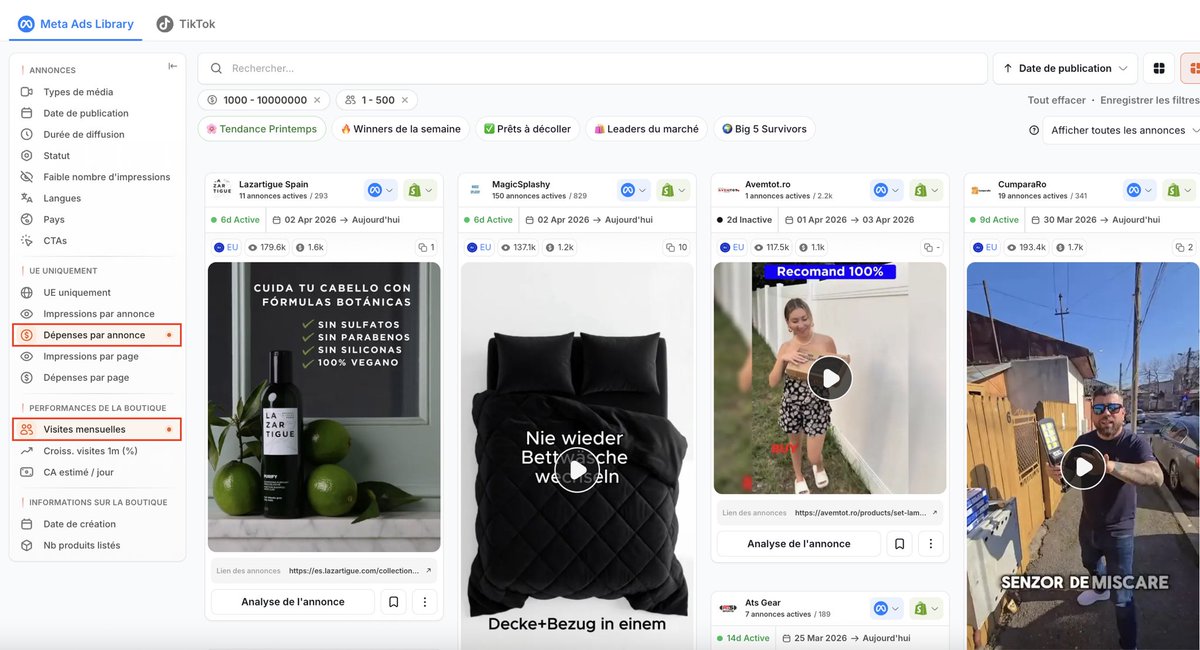The image size is (1200, 650).
Task: Open Afficher toutes les annonces dropdown
Action: pos(1121,130)
